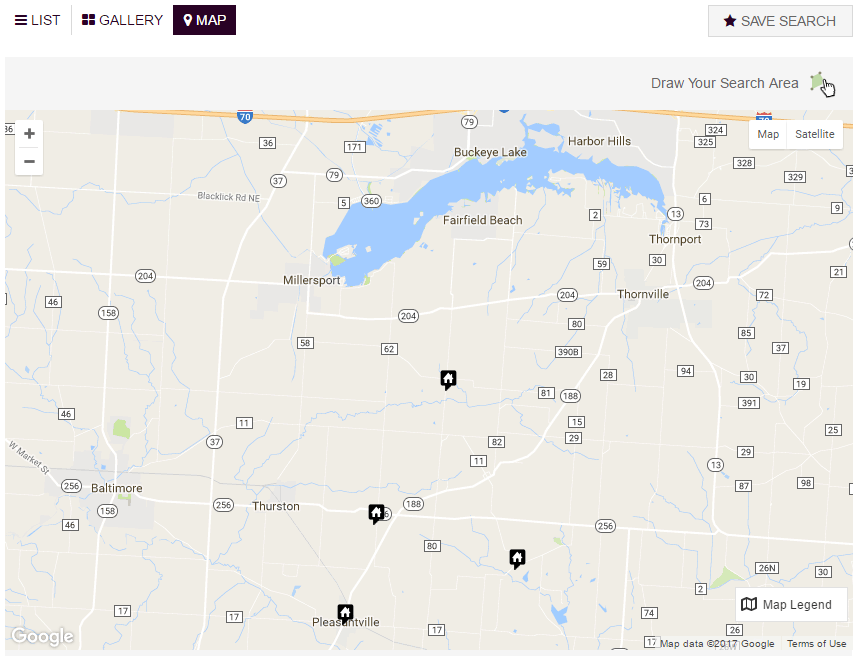
Task: Click the map pin icon on the MAP tab
Action: point(188,19)
